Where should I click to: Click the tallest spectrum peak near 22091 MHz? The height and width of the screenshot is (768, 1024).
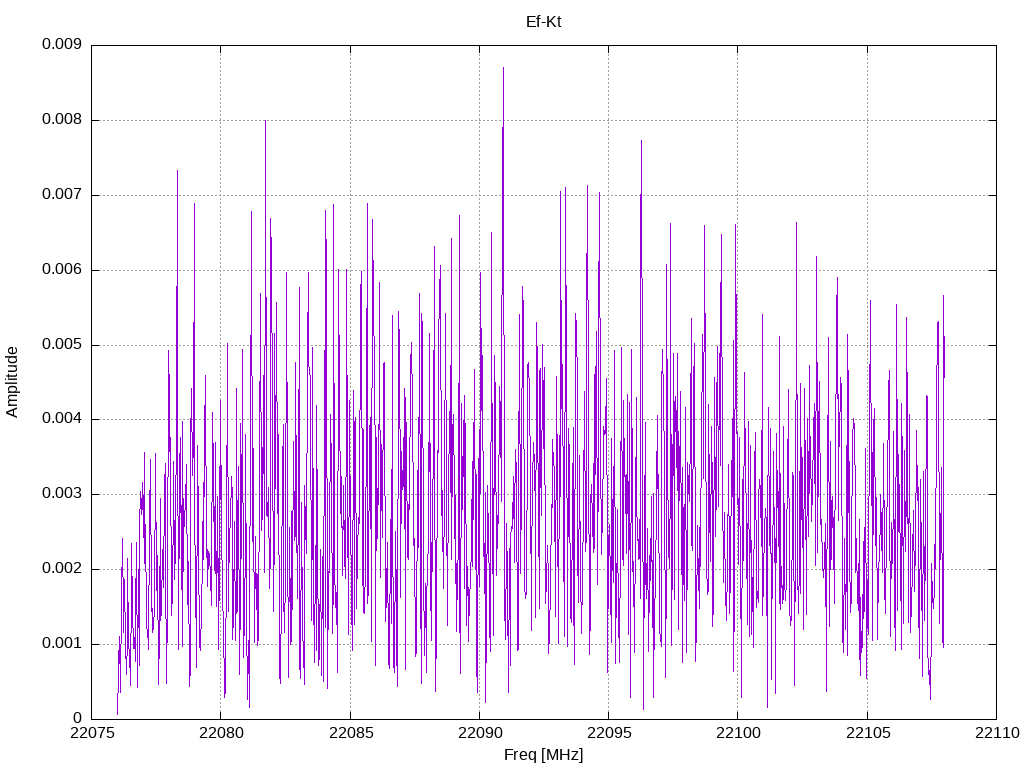click(x=504, y=68)
